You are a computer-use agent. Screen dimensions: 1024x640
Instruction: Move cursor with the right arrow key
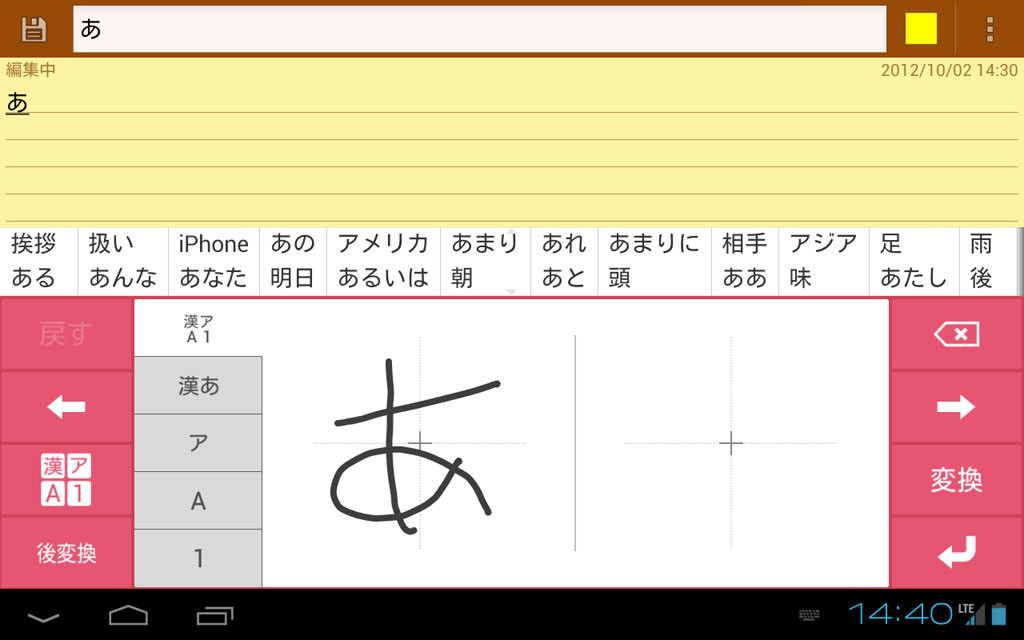[x=956, y=407]
